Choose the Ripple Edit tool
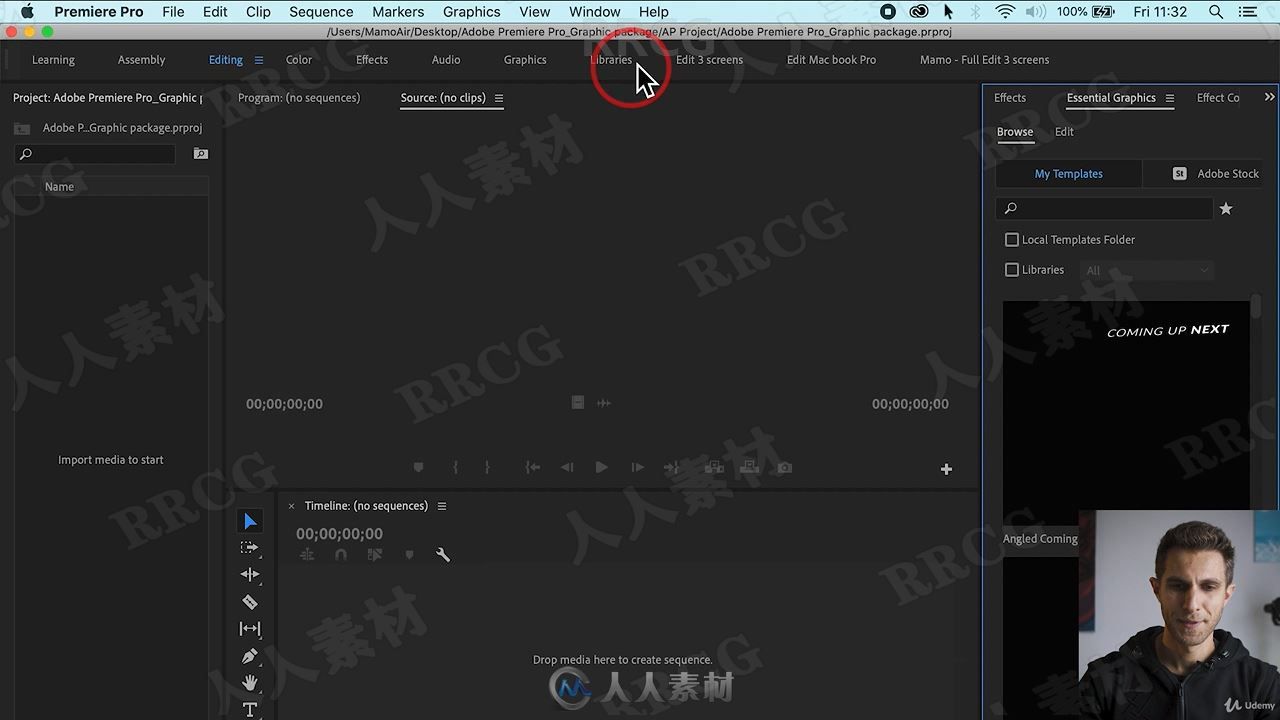 point(250,575)
